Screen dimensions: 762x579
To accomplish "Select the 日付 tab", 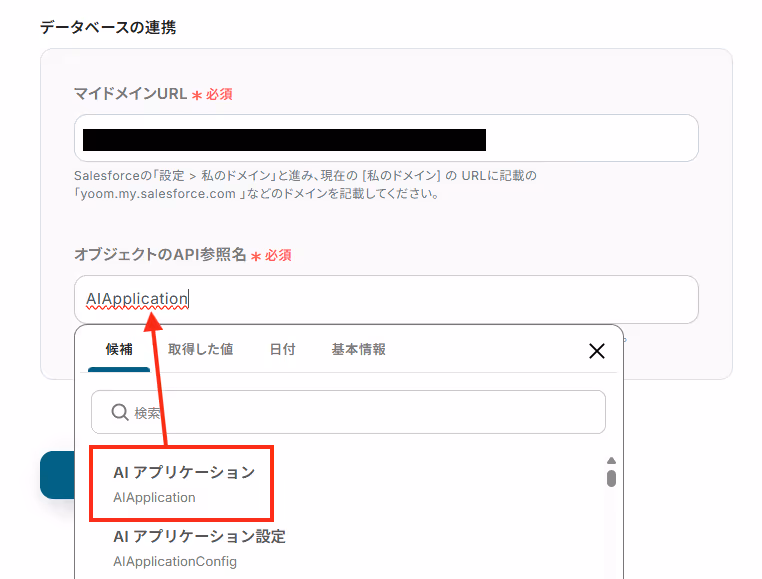I will coord(282,349).
